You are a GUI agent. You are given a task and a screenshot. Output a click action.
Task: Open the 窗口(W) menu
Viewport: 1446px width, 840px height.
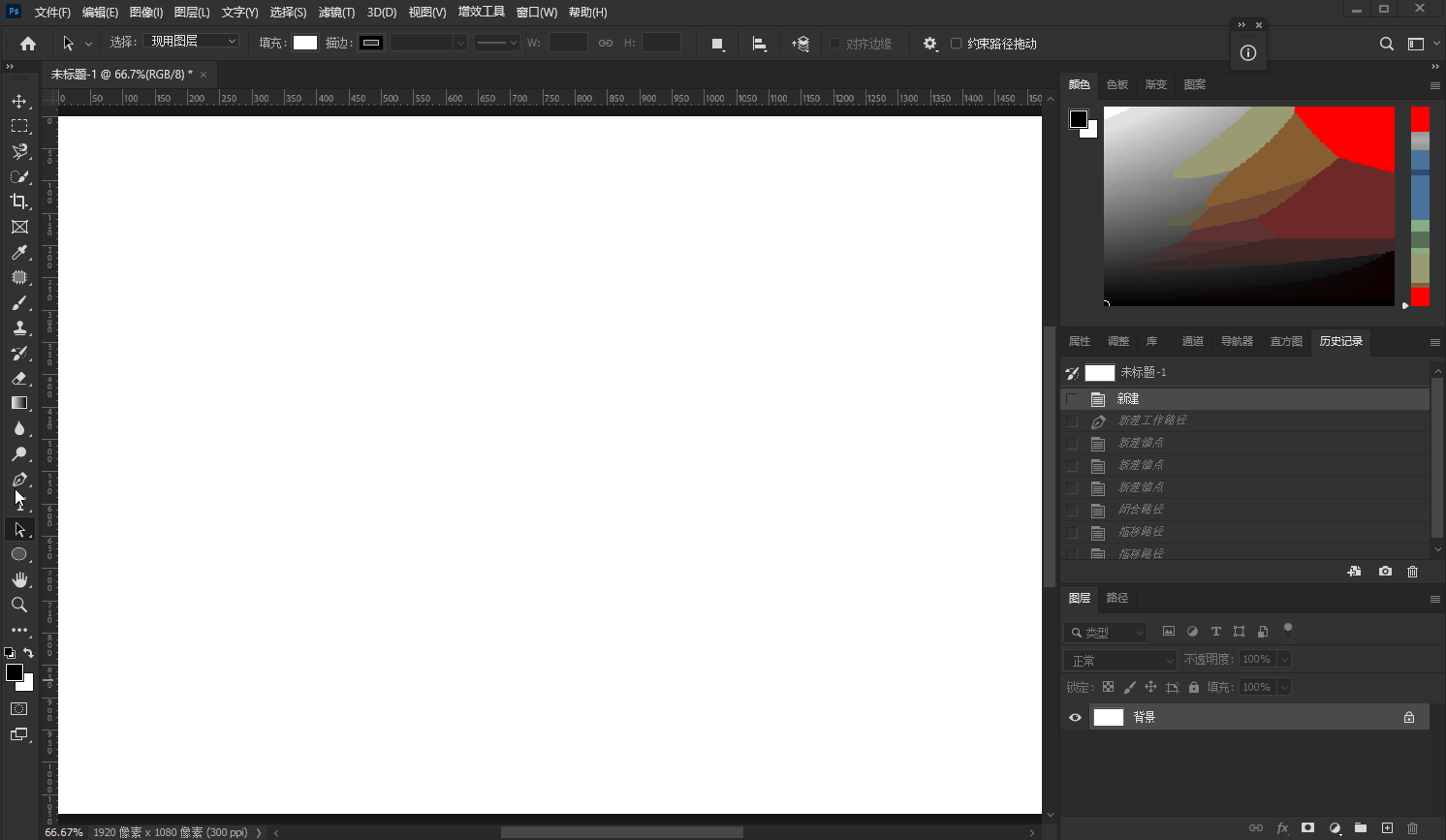(536, 13)
